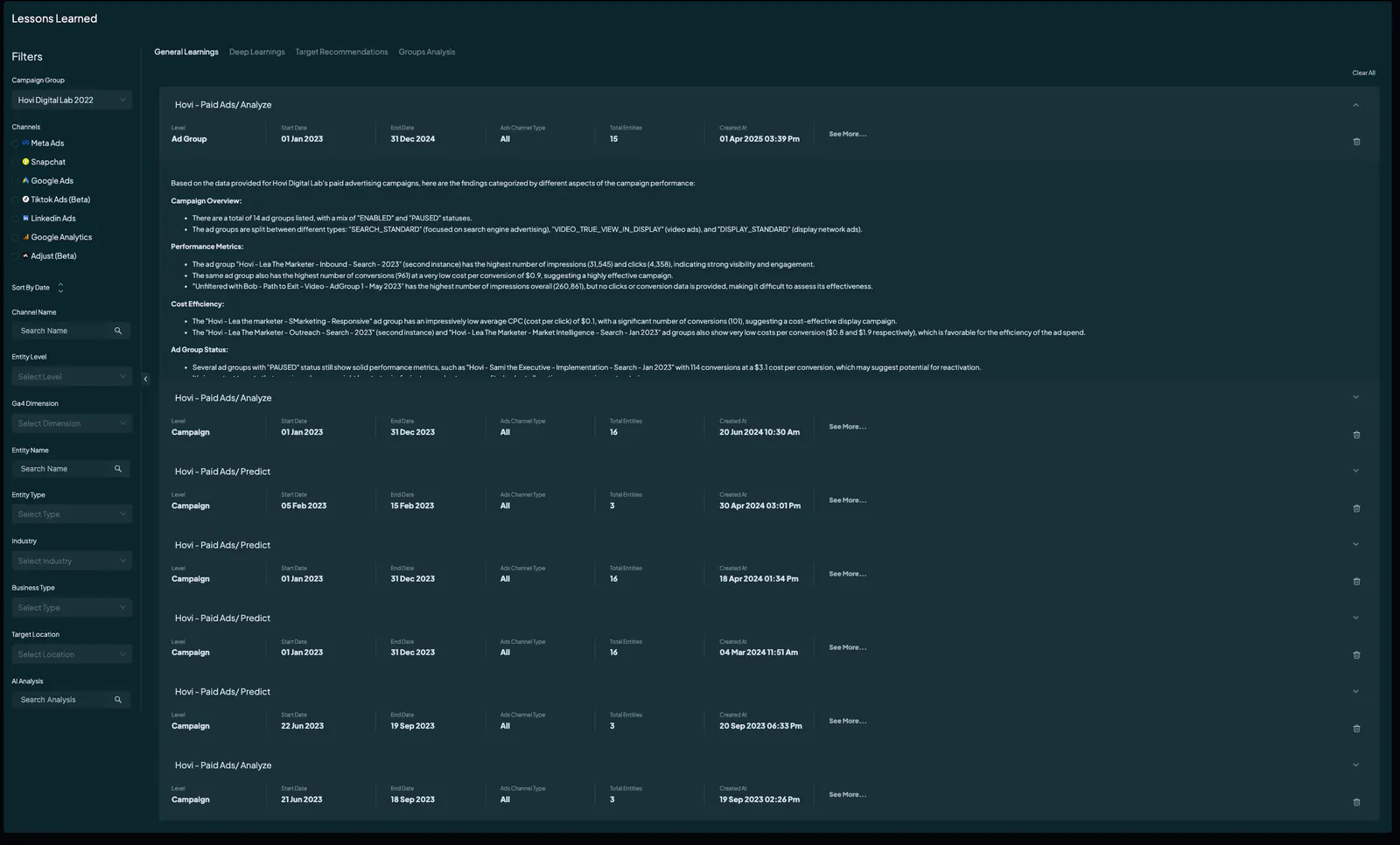Open the Ga4 Dimension dropdown
1400x845 pixels.
(x=72, y=423)
